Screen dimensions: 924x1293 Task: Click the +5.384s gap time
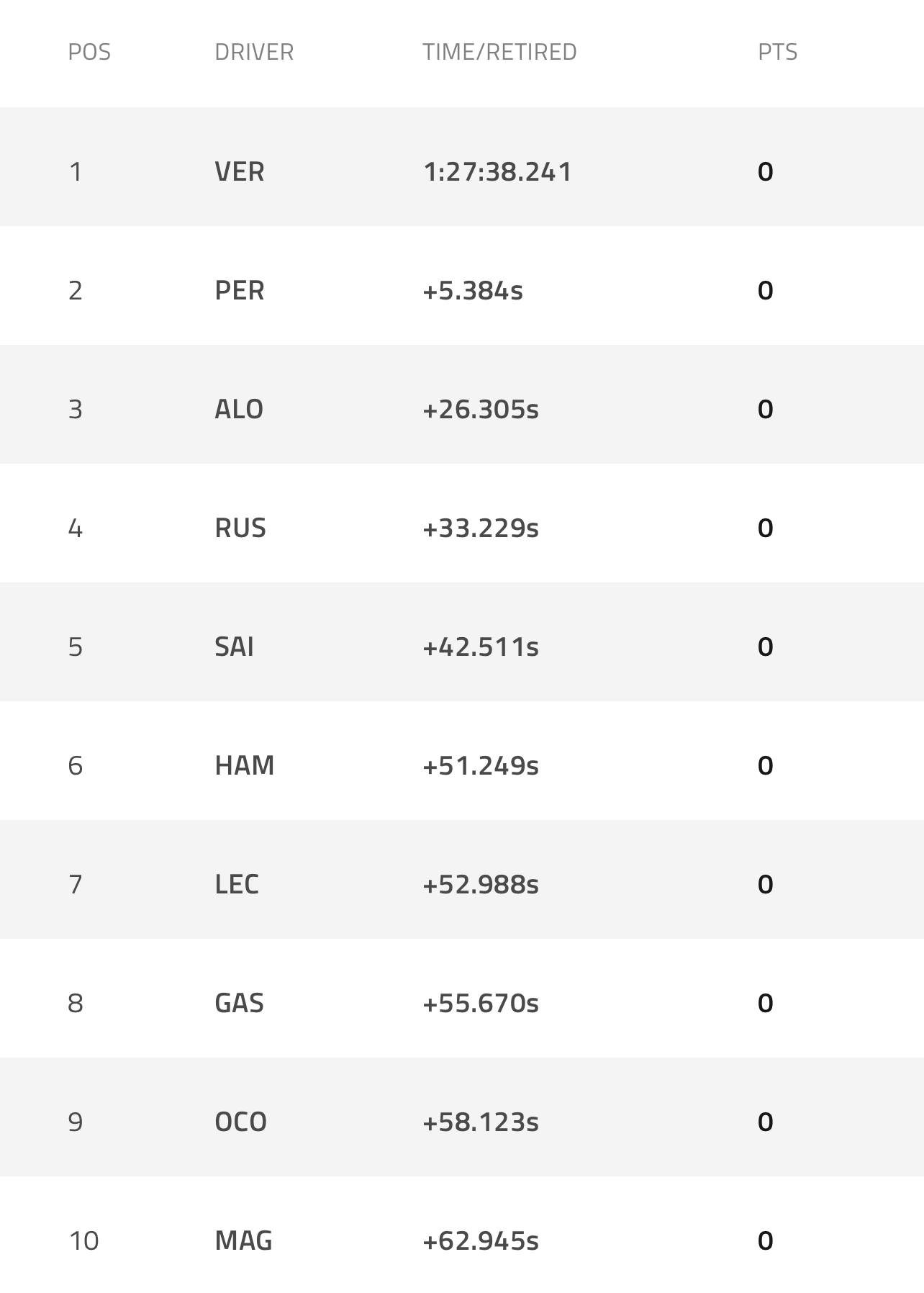tap(473, 291)
